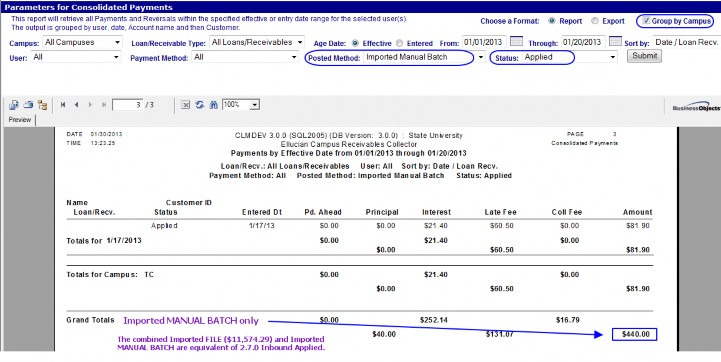Click the page number input field
Screen dimensions: 721x362
(x=127, y=105)
